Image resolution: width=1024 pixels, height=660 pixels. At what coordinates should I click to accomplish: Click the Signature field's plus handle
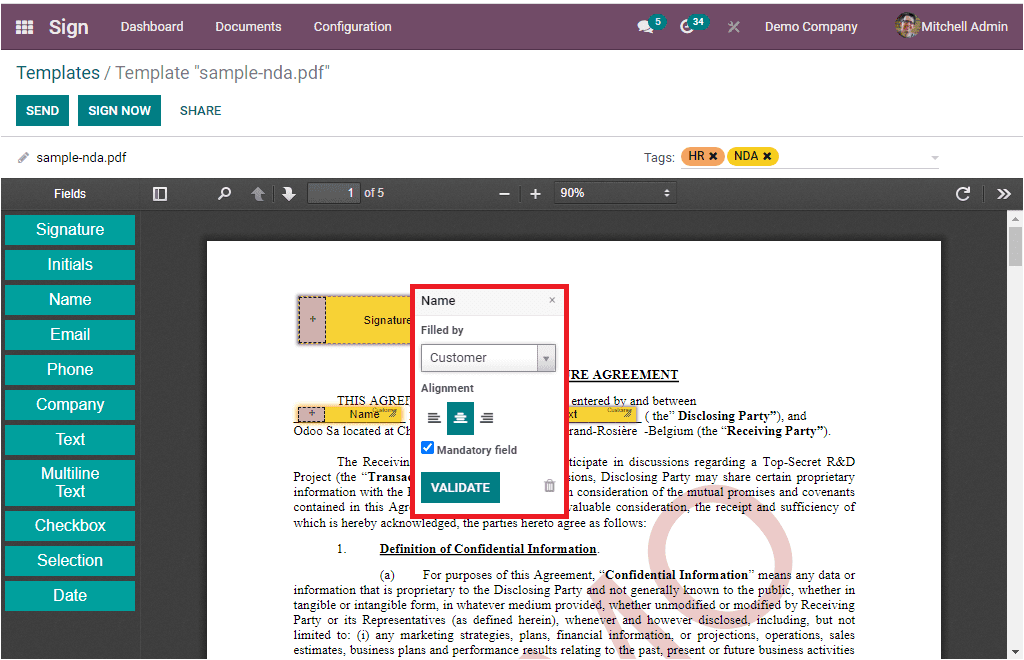[x=312, y=319]
